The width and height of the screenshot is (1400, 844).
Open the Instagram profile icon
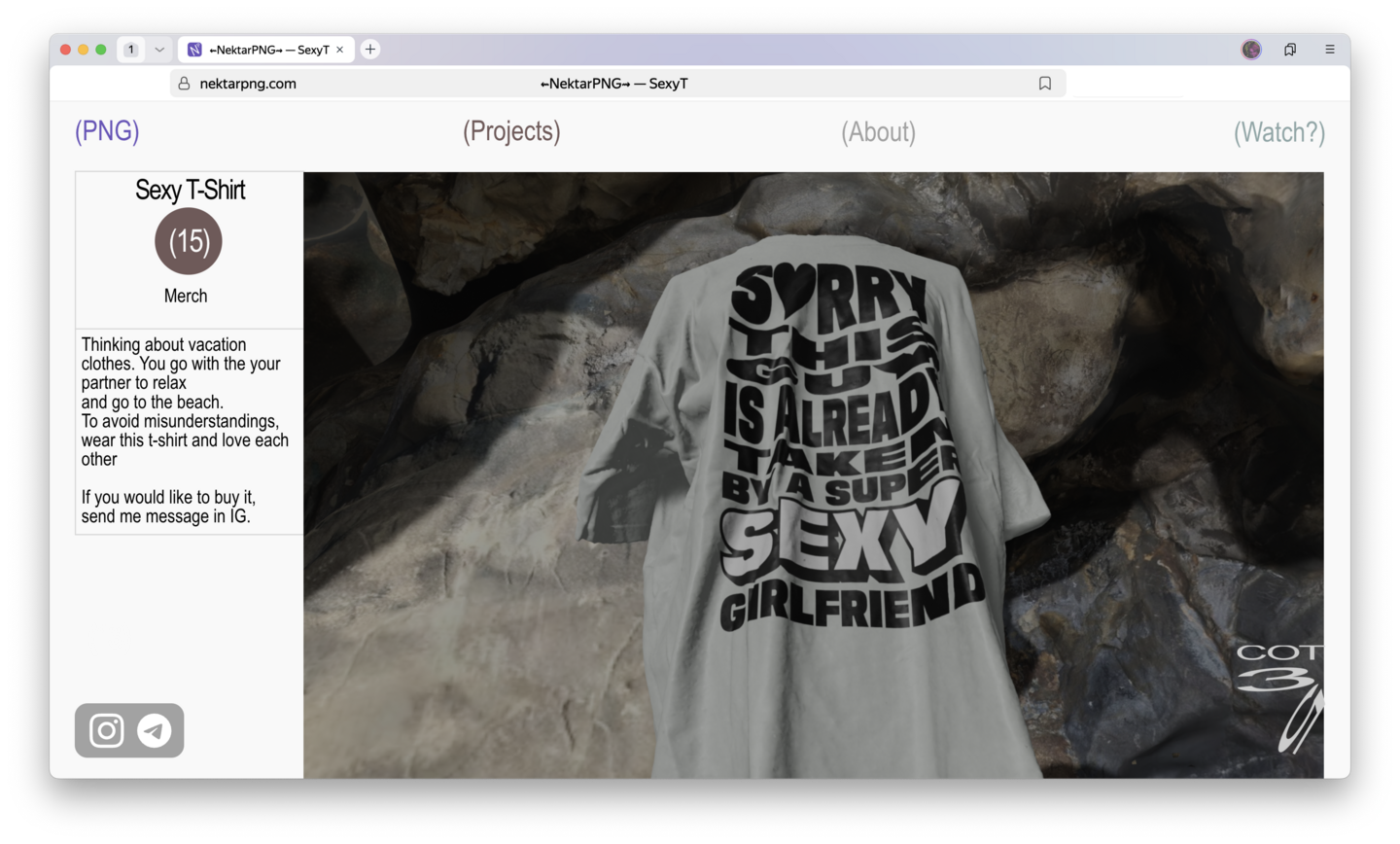click(107, 730)
